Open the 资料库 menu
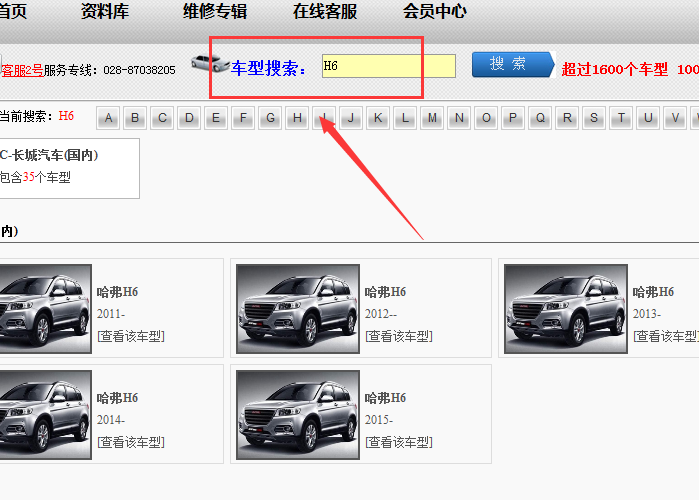 [105, 11]
